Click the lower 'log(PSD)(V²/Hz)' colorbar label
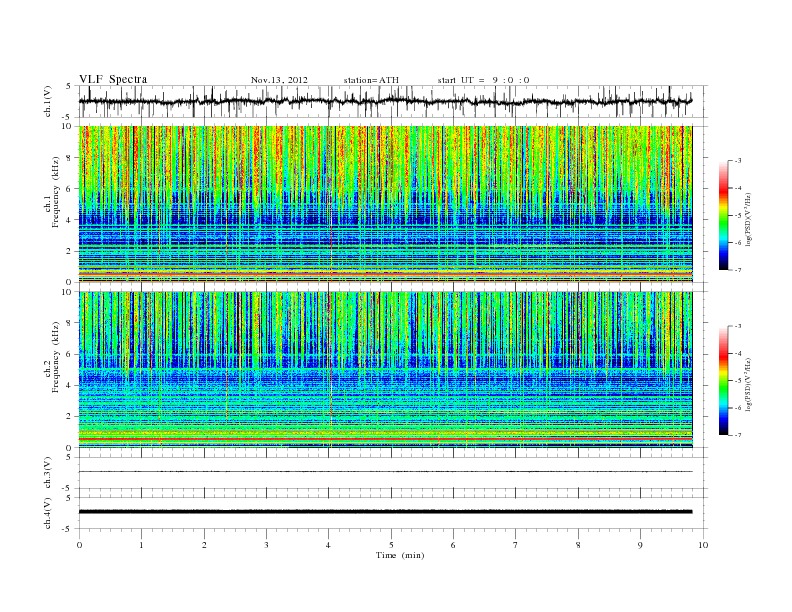792x612 pixels. click(x=749, y=383)
